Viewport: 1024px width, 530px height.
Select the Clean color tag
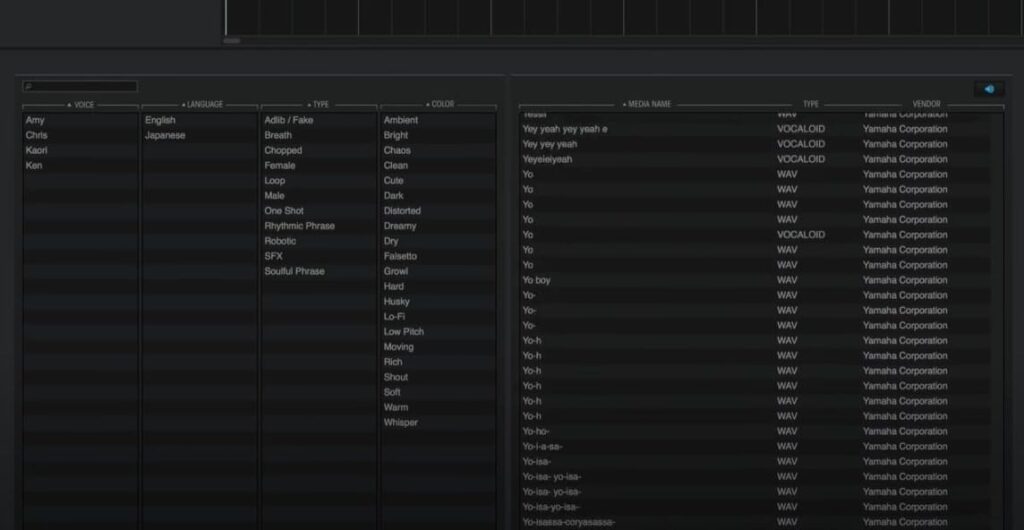[439, 165]
